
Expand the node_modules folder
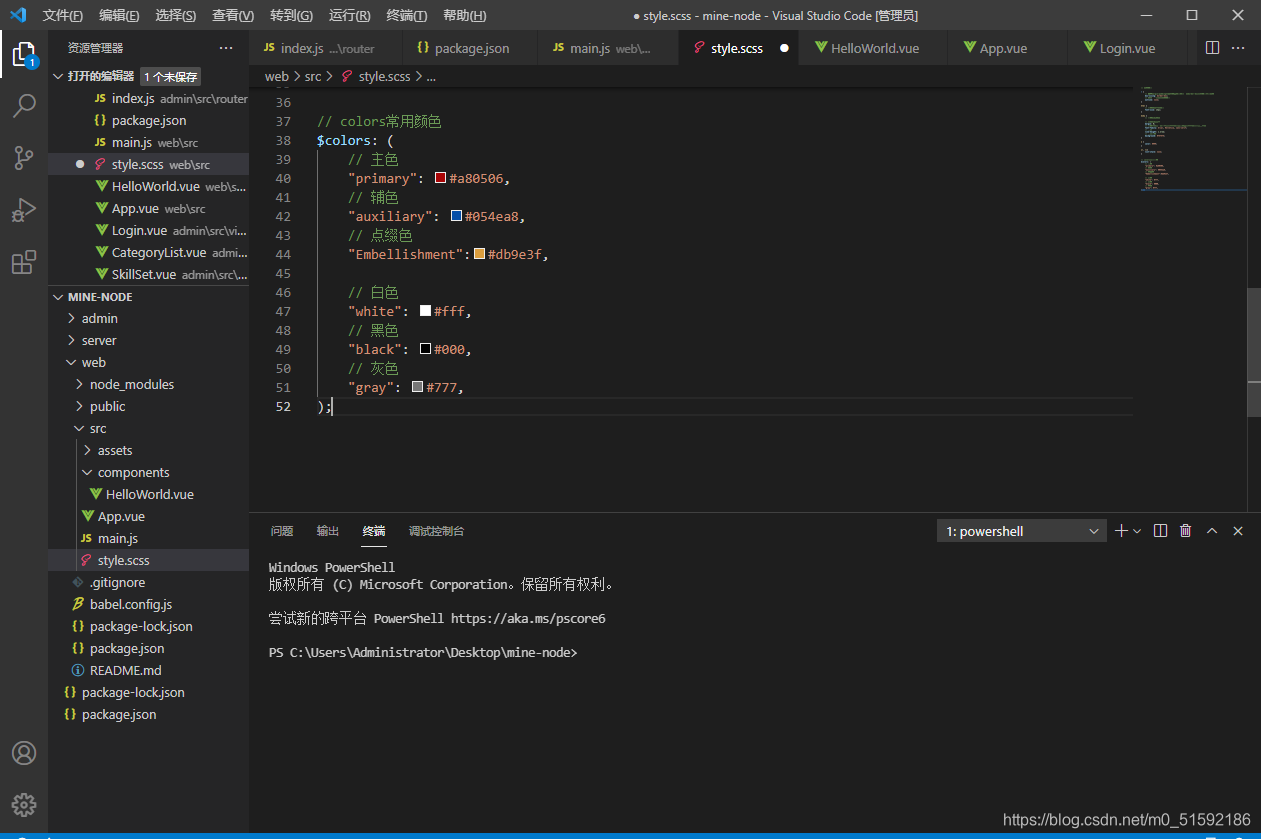pos(131,384)
